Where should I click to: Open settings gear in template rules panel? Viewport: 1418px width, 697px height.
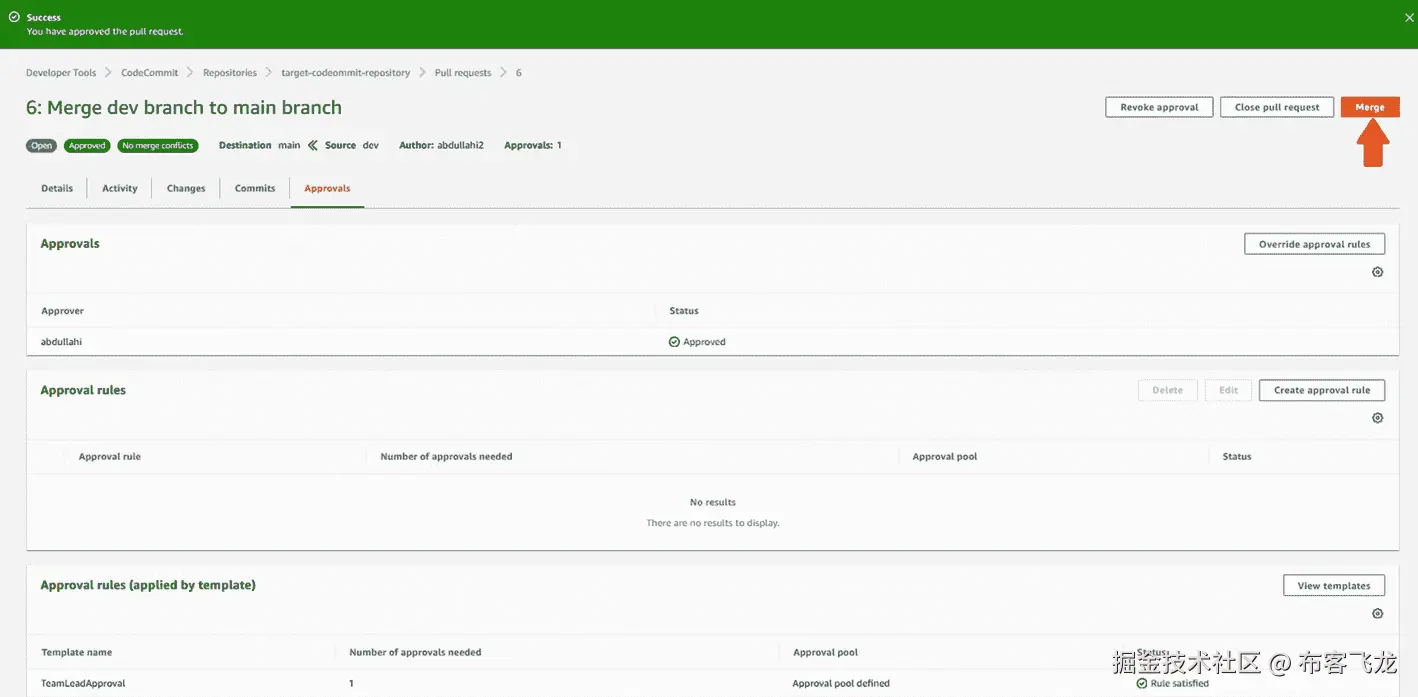(x=1377, y=614)
